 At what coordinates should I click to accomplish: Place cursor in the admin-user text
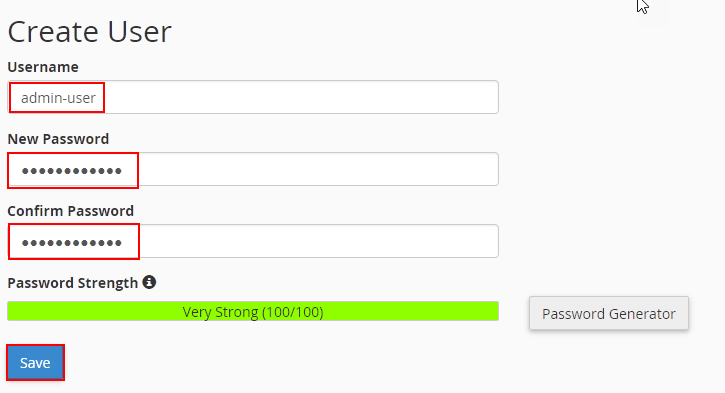tap(58, 98)
